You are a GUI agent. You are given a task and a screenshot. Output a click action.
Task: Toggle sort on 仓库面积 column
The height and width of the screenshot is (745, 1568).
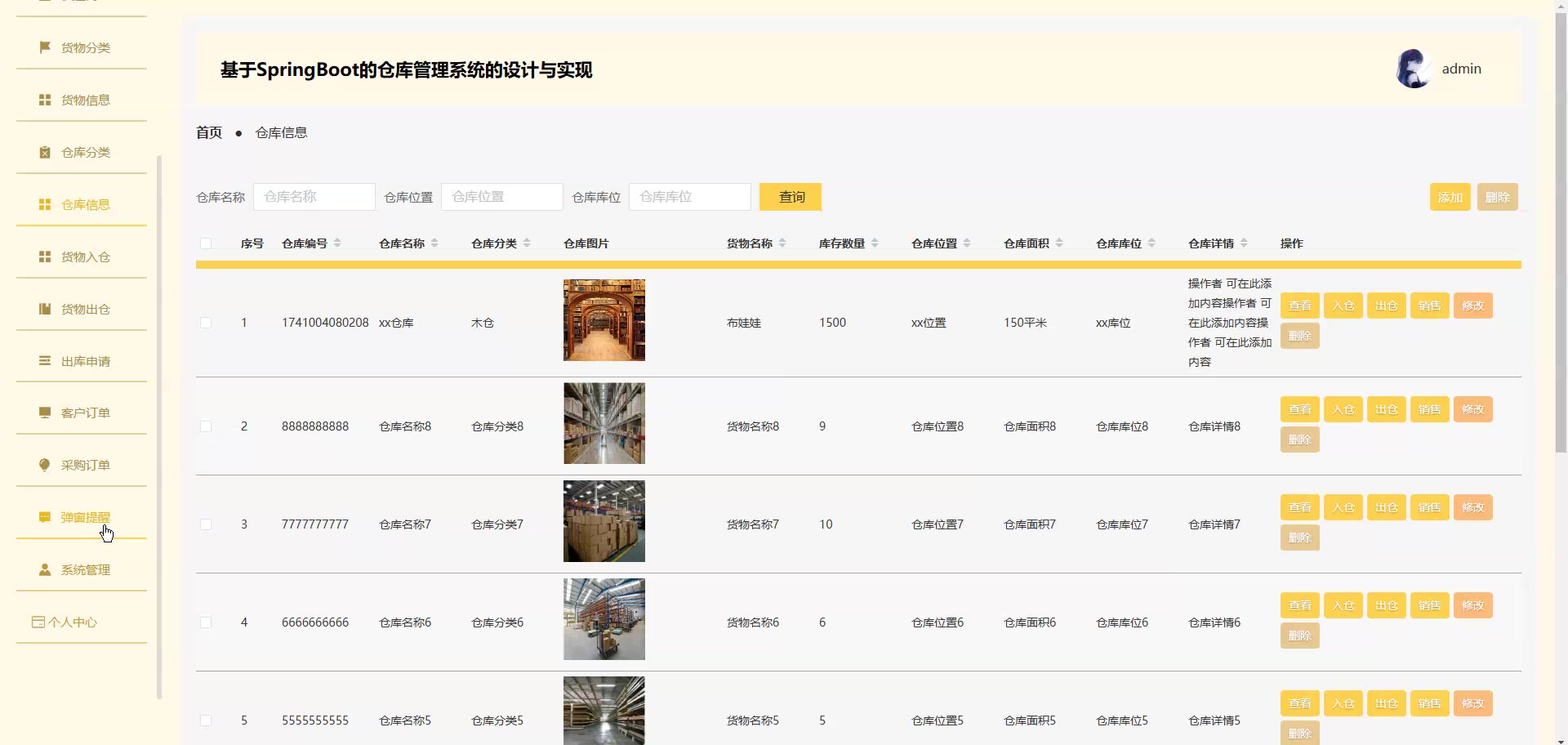(1059, 243)
